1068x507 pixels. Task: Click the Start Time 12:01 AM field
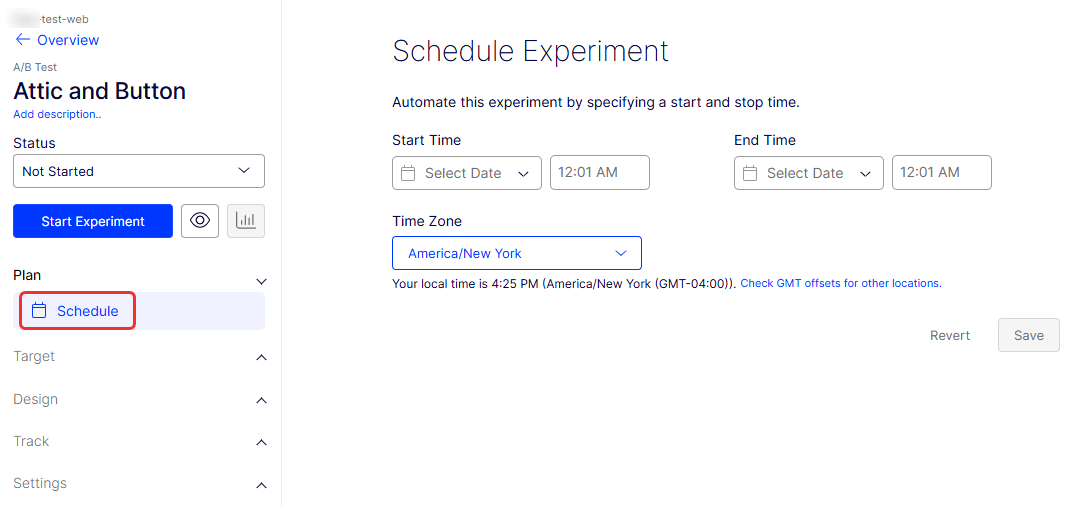pos(600,172)
